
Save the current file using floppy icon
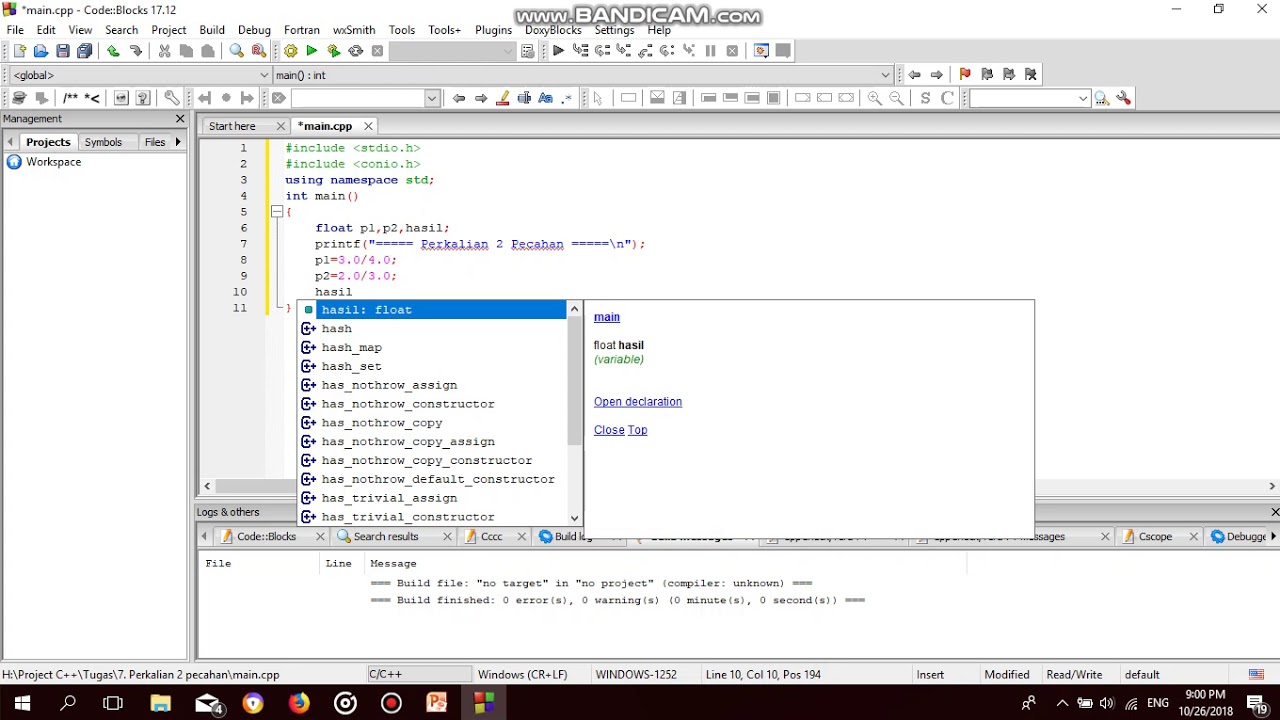(x=63, y=51)
